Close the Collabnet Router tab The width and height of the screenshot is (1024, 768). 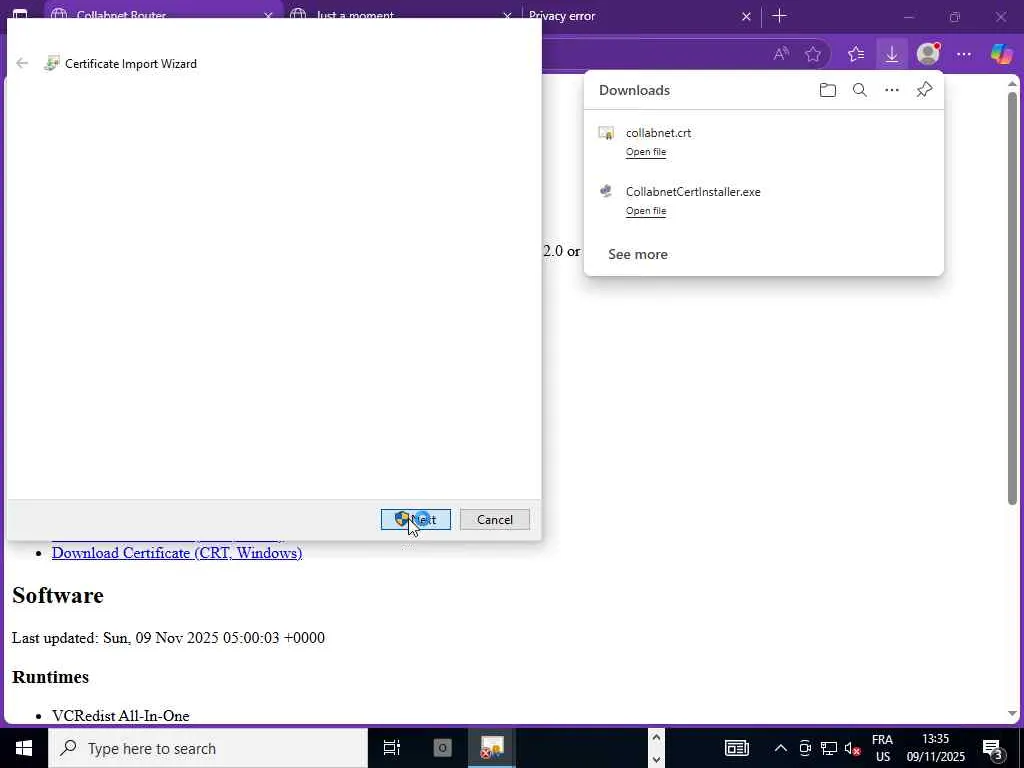tap(268, 16)
